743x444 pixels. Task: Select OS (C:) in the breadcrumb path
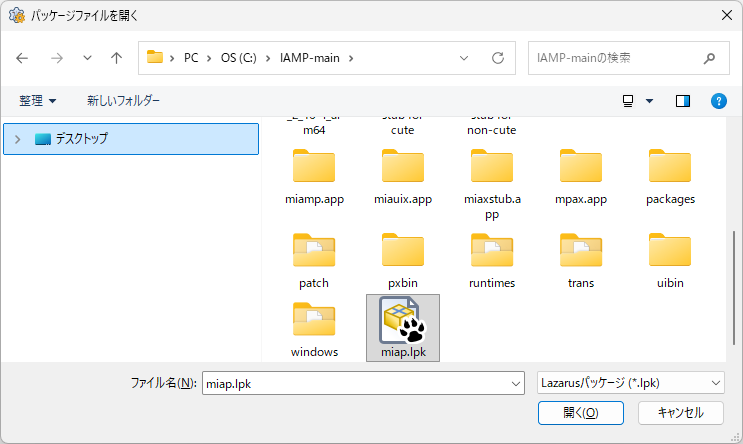[238, 58]
